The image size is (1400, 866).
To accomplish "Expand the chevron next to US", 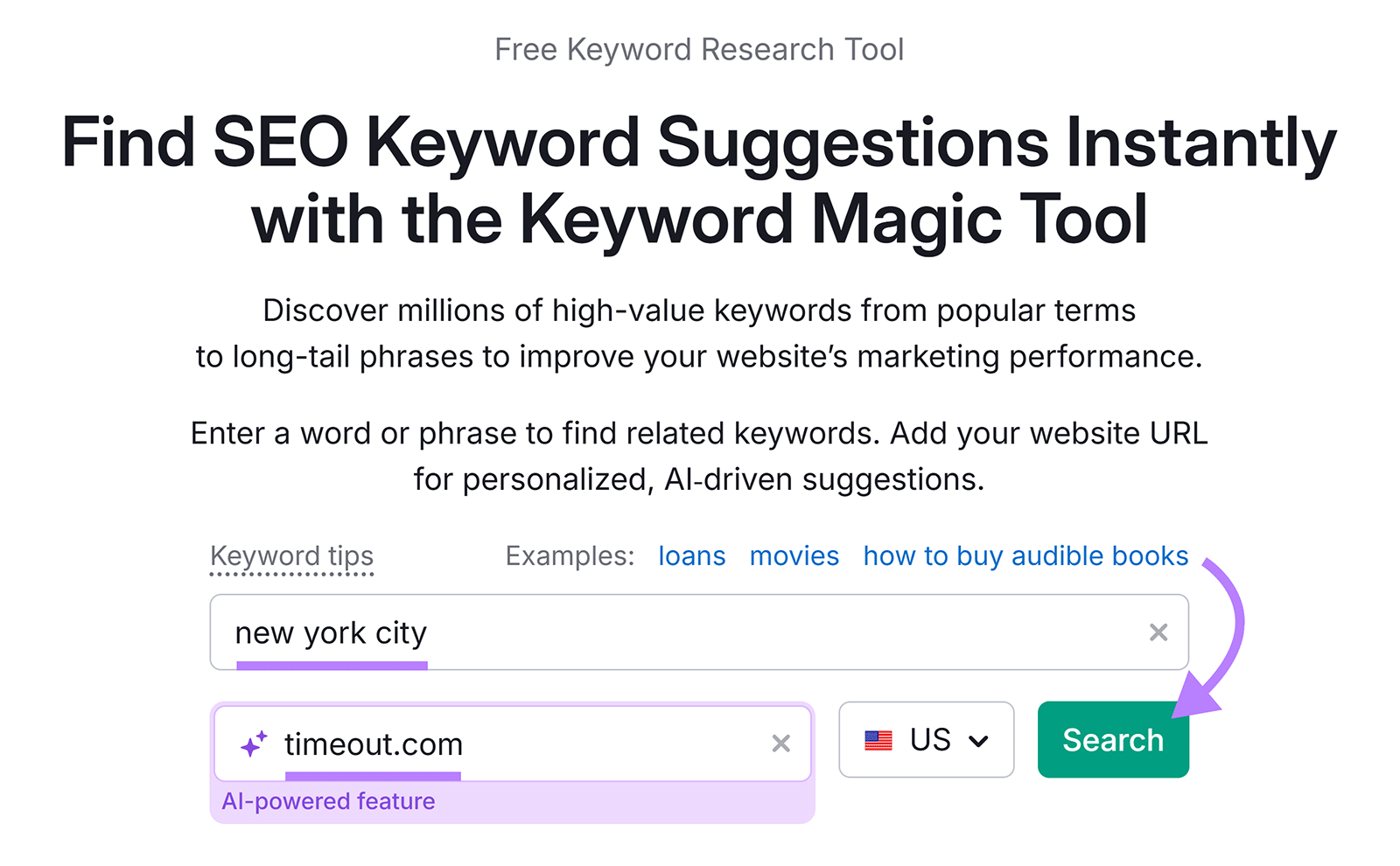I will tap(977, 741).
